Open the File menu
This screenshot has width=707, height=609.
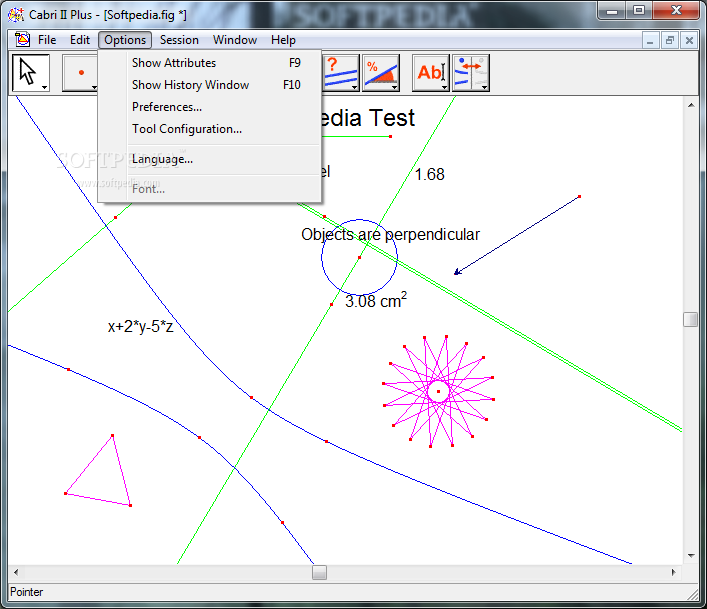click(x=47, y=40)
